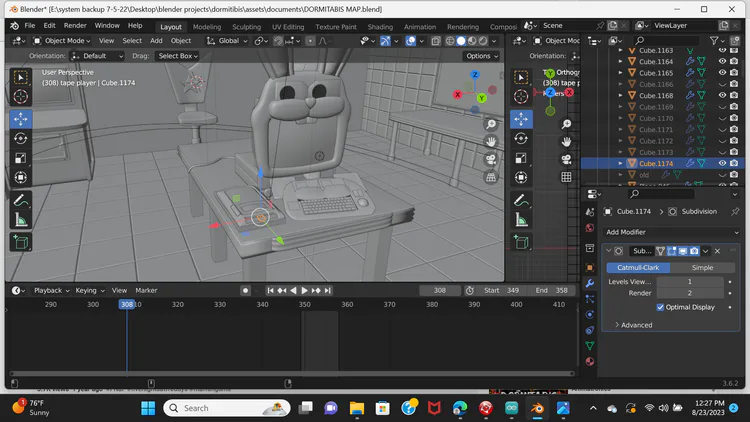Select the Transform tool in User Perspective viewport
The image size is (750, 422).
(x=21, y=178)
